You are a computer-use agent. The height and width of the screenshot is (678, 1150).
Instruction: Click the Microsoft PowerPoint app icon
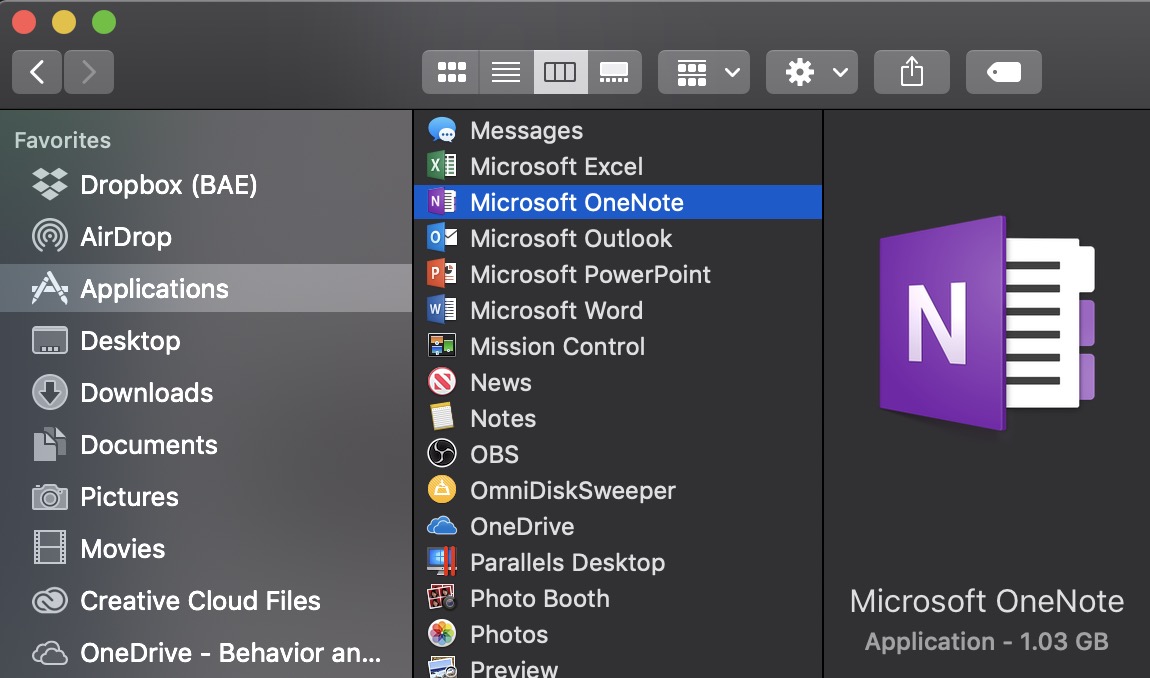tap(442, 274)
